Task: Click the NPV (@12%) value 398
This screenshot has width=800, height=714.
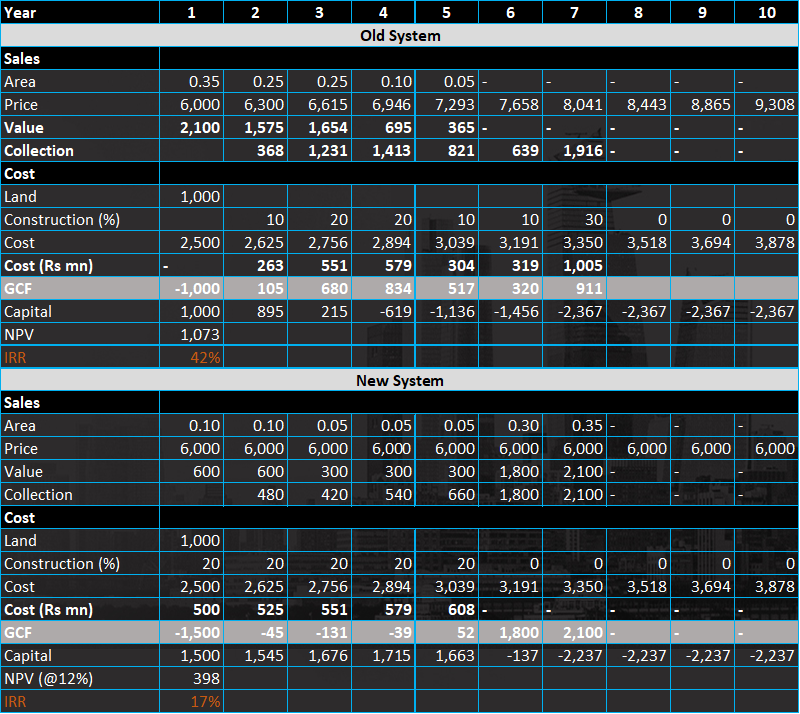Action: [205, 679]
